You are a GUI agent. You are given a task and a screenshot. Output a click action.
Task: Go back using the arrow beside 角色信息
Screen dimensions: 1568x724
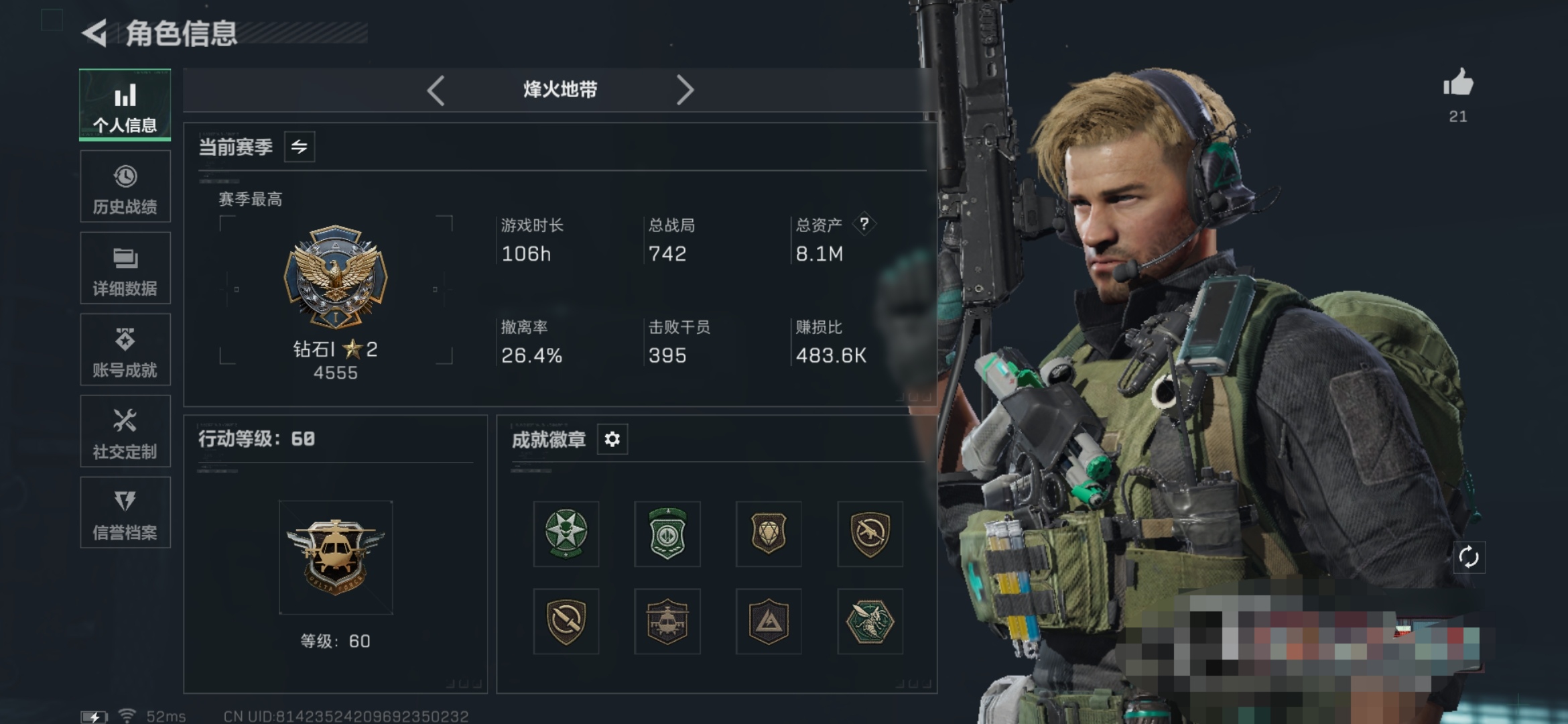tap(94, 33)
